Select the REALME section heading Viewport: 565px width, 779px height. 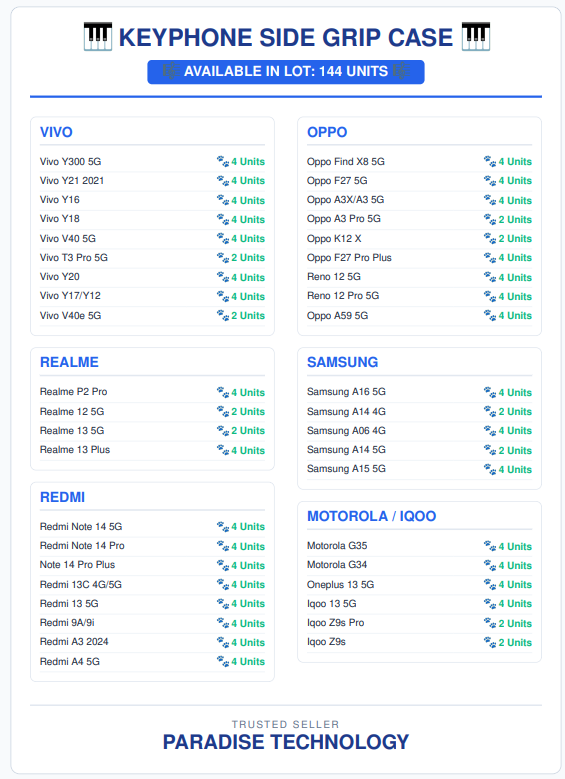pos(69,362)
